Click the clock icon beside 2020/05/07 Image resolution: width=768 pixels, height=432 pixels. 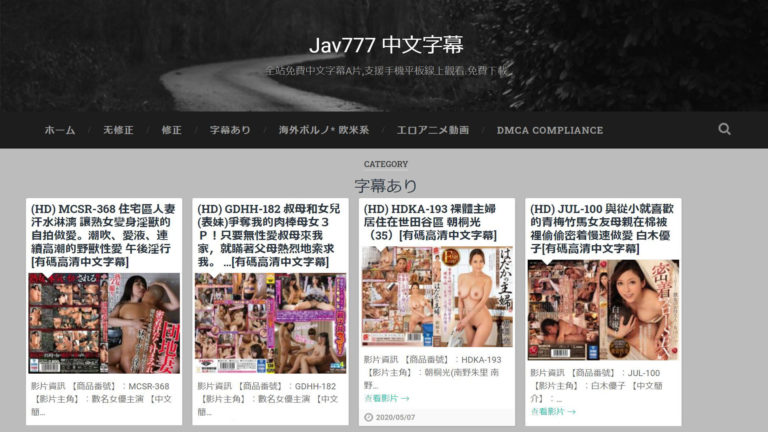point(367,417)
